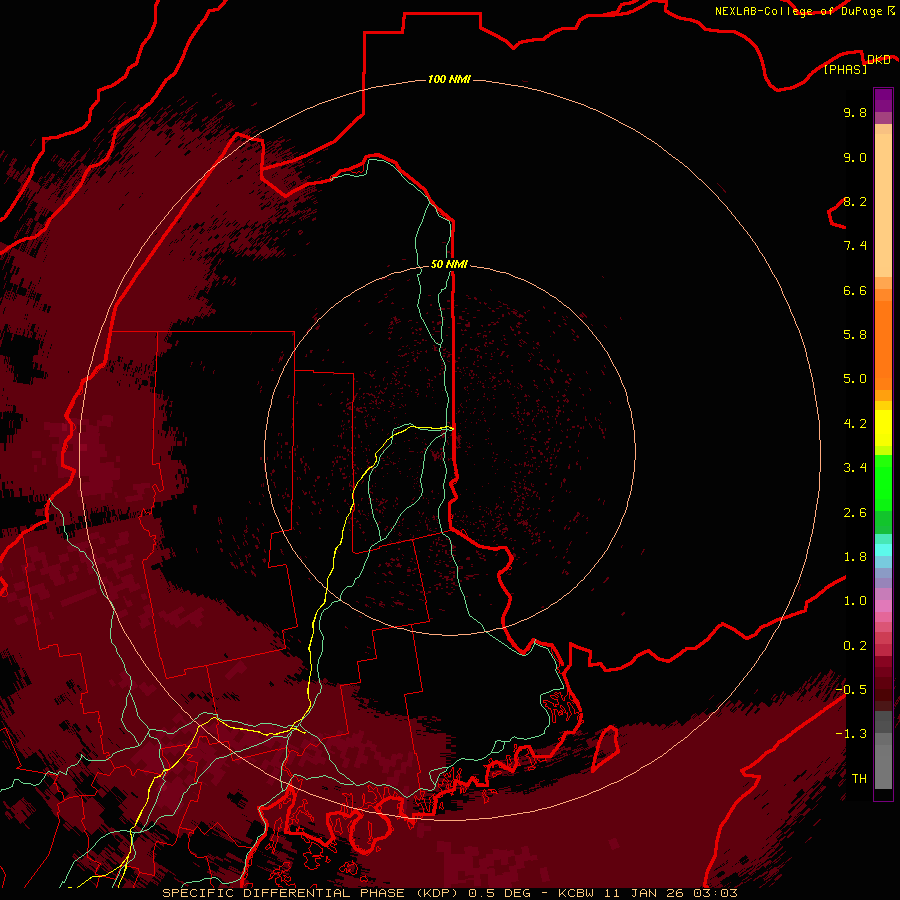Click the 50 NMI range ring label
The image size is (900, 900).
[449, 264]
